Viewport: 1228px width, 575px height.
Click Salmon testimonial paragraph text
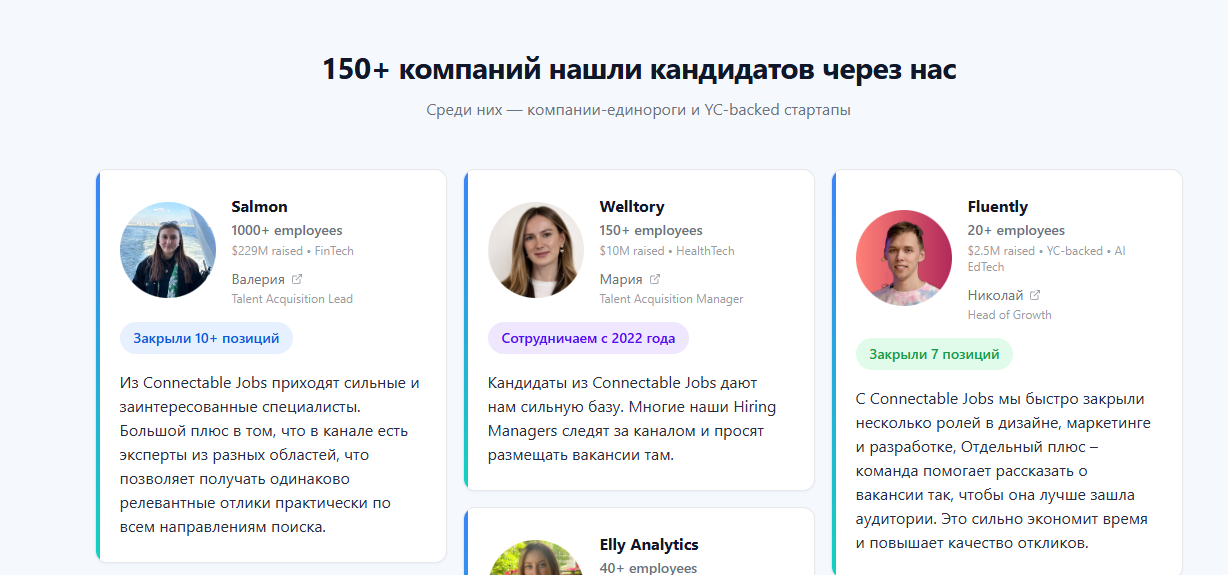(270, 455)
